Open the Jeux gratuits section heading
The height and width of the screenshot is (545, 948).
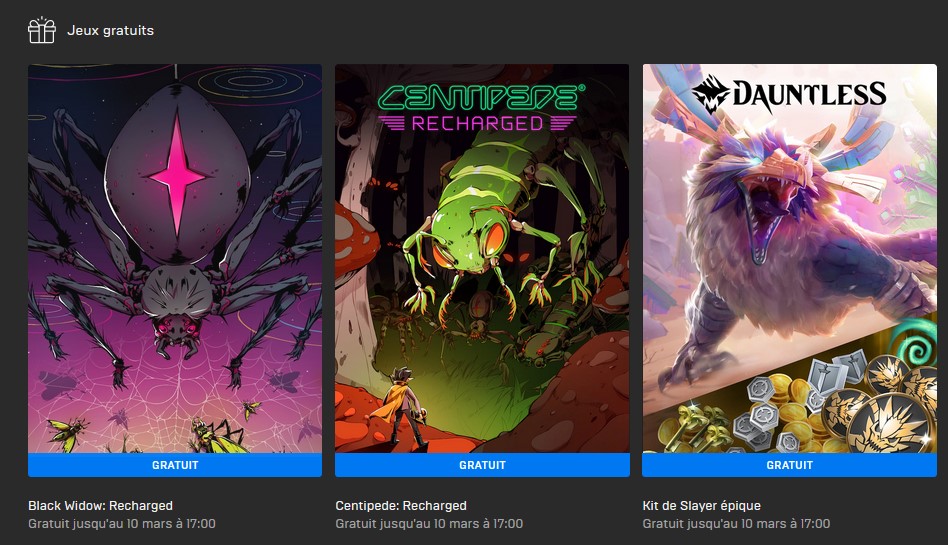point(110,30)
